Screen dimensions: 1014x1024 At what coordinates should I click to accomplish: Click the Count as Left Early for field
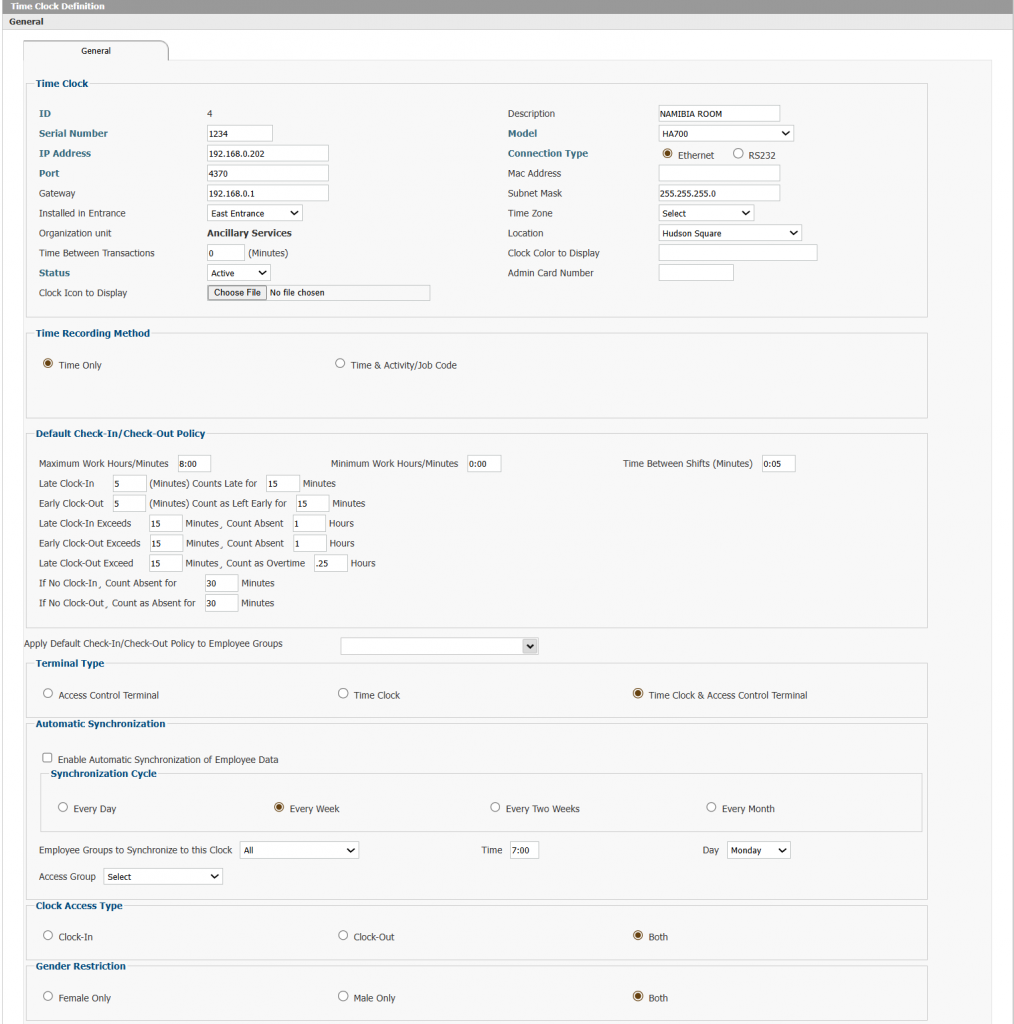coord(312,504)
